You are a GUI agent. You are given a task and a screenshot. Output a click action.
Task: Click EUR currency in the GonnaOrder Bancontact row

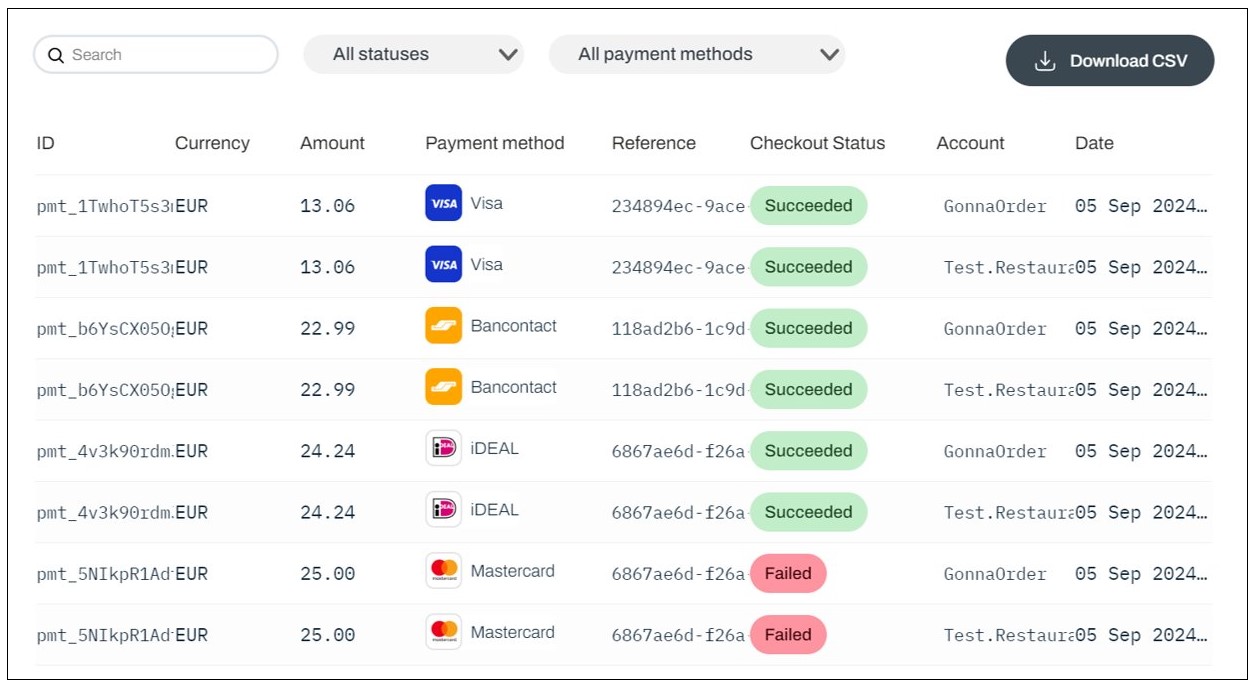click(192, 329)
